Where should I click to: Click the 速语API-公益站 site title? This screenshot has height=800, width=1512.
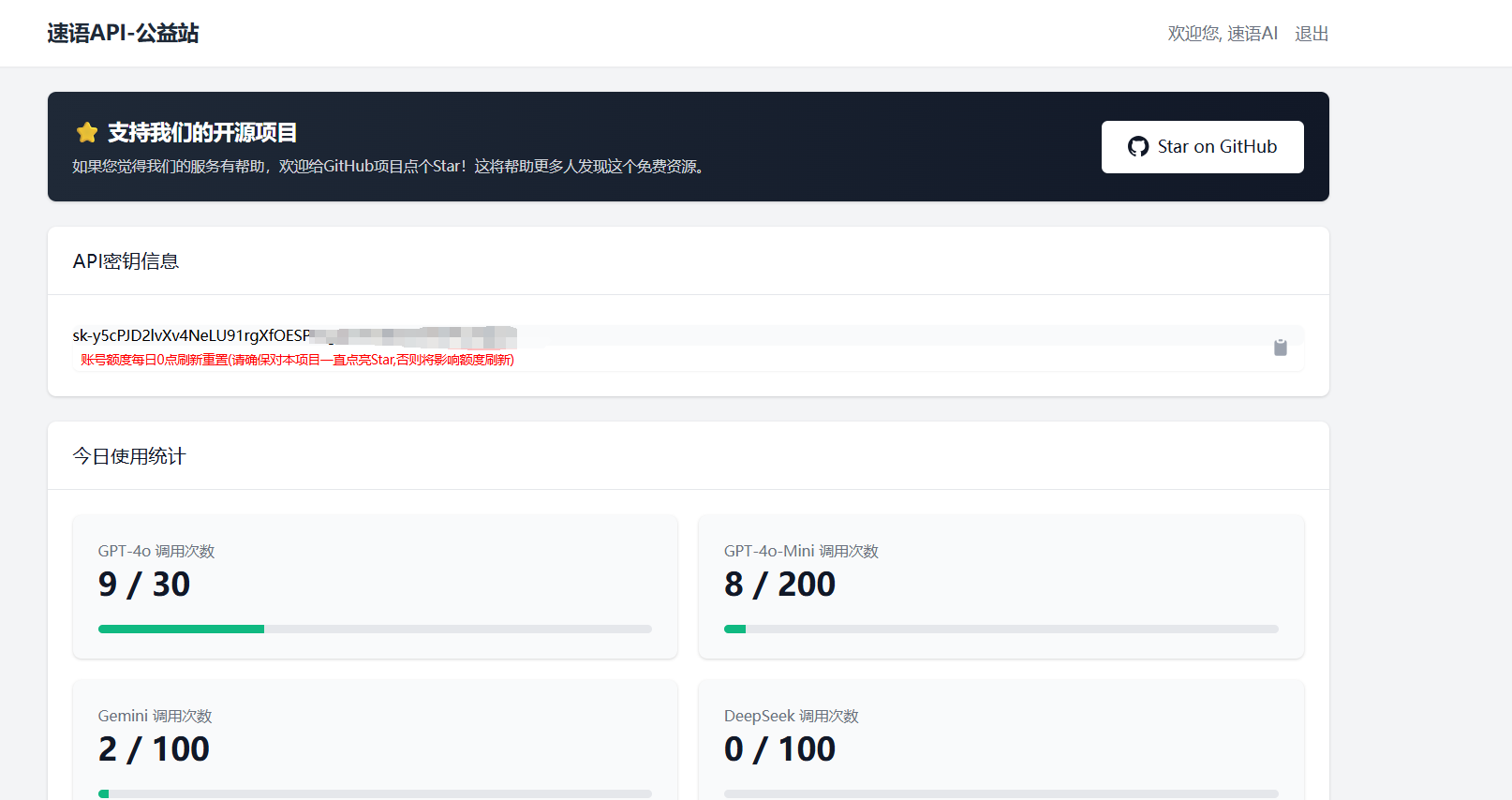click(123, 34)
